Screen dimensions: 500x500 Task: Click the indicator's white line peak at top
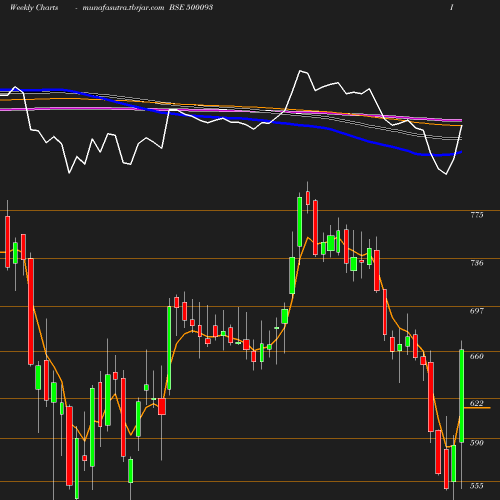(300, 71)
